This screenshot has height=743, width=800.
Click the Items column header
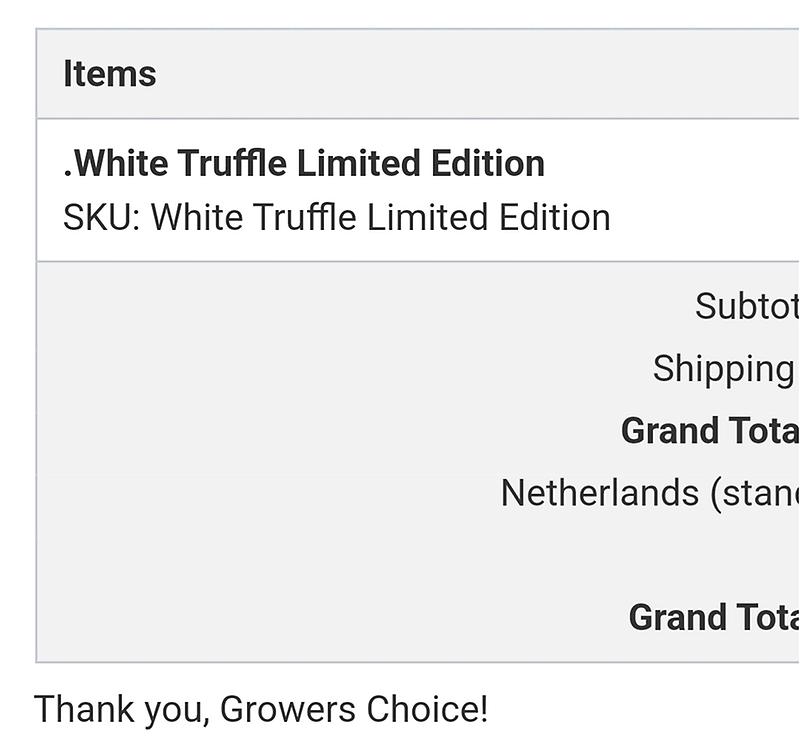pyautogui.click(x=109, y=74)
